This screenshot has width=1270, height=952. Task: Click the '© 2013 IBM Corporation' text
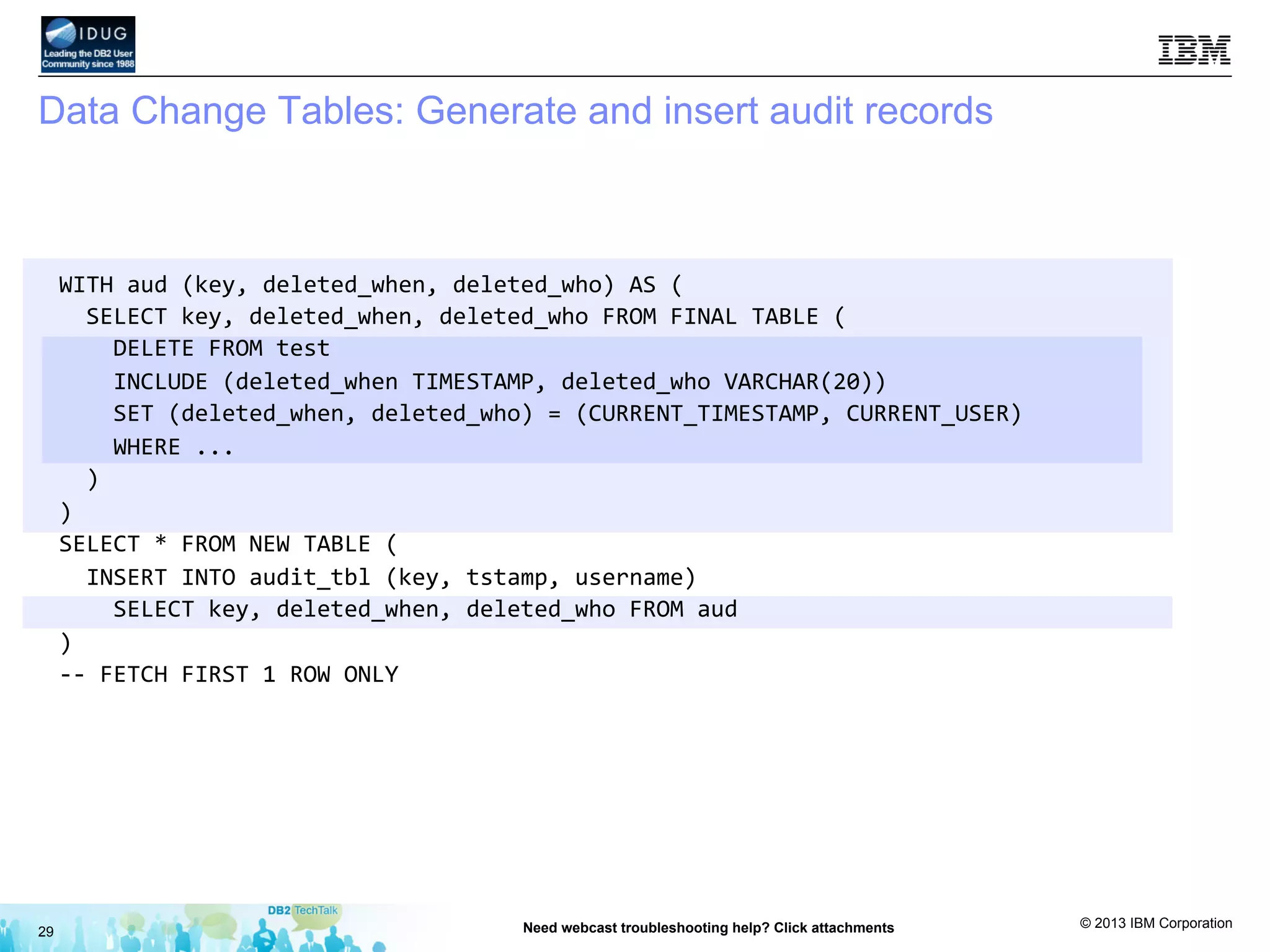point(1156,923)
